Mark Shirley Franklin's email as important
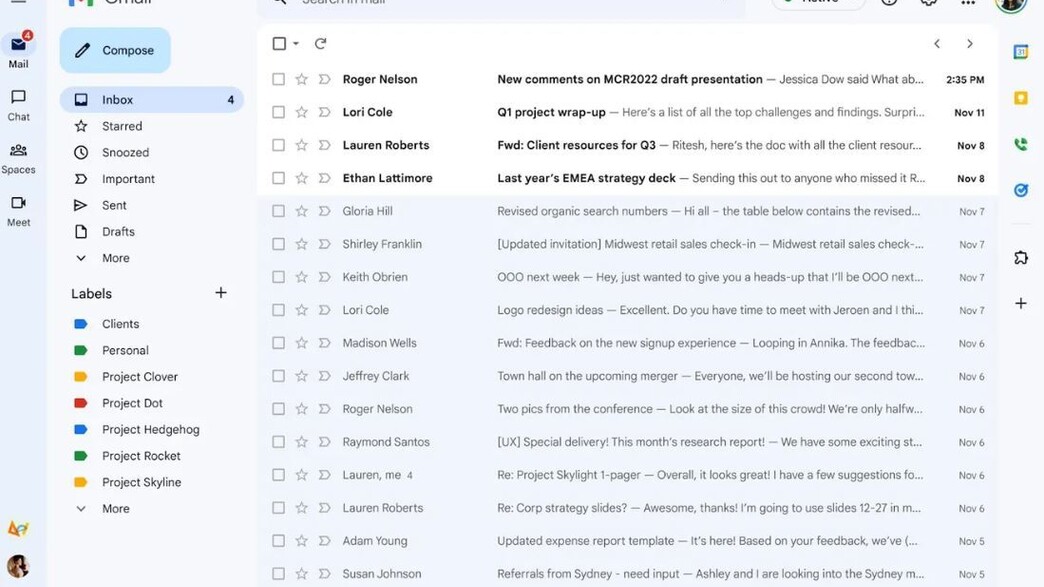1044x587 pixels. [x=324, y=244]
